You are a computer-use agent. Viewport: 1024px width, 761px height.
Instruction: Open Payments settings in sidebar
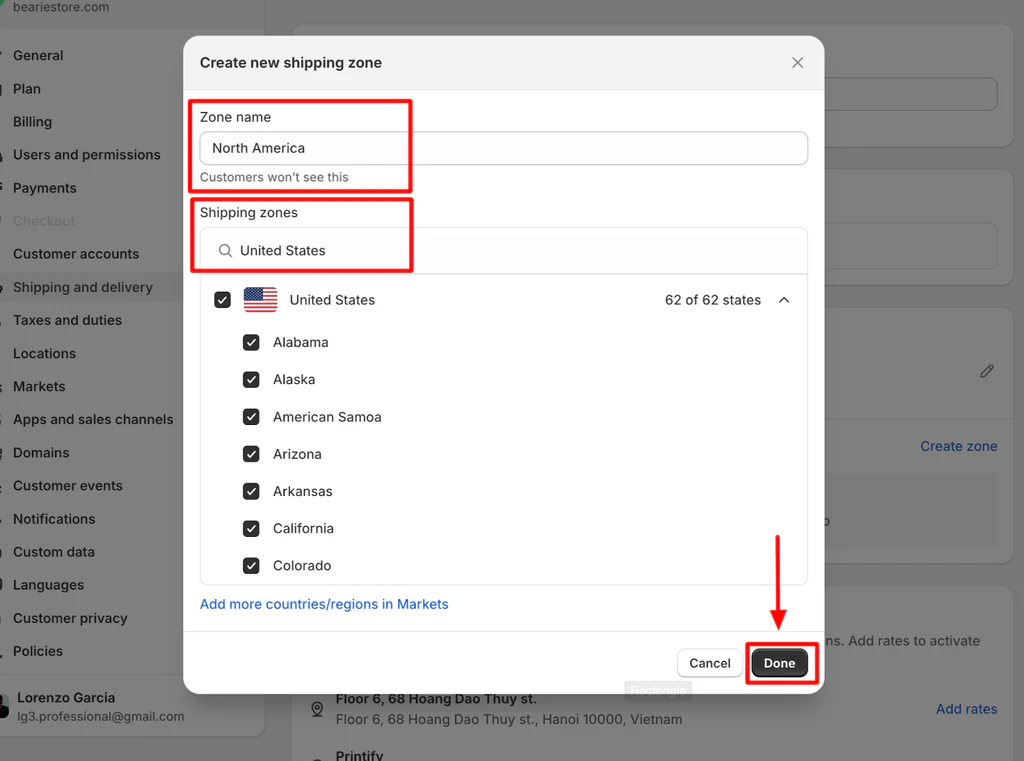point(44,188)
